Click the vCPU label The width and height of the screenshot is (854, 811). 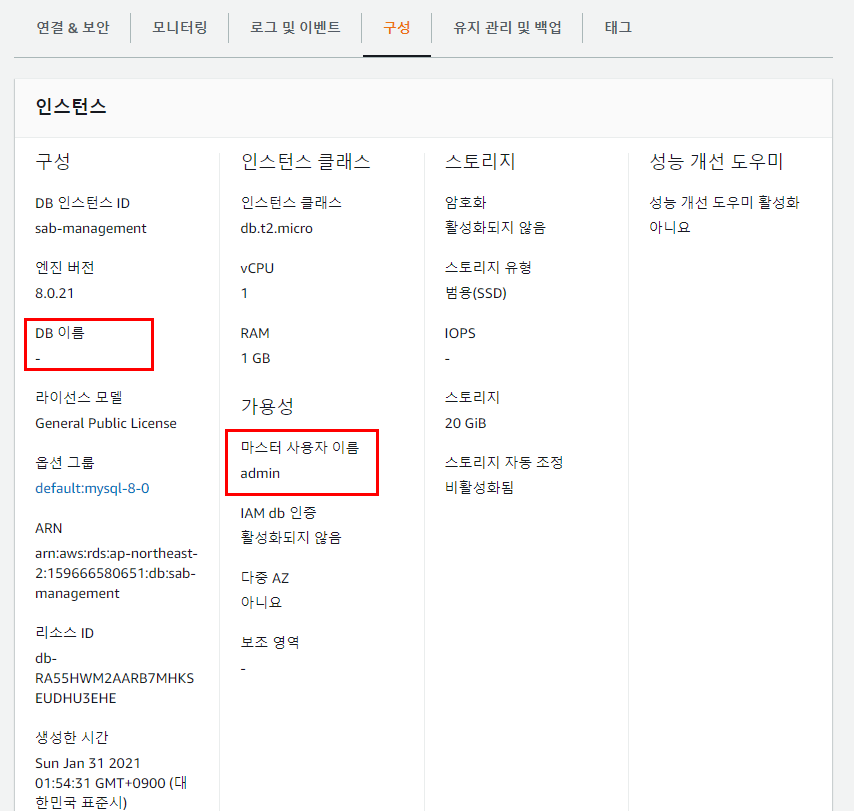(x=257, y=268)
